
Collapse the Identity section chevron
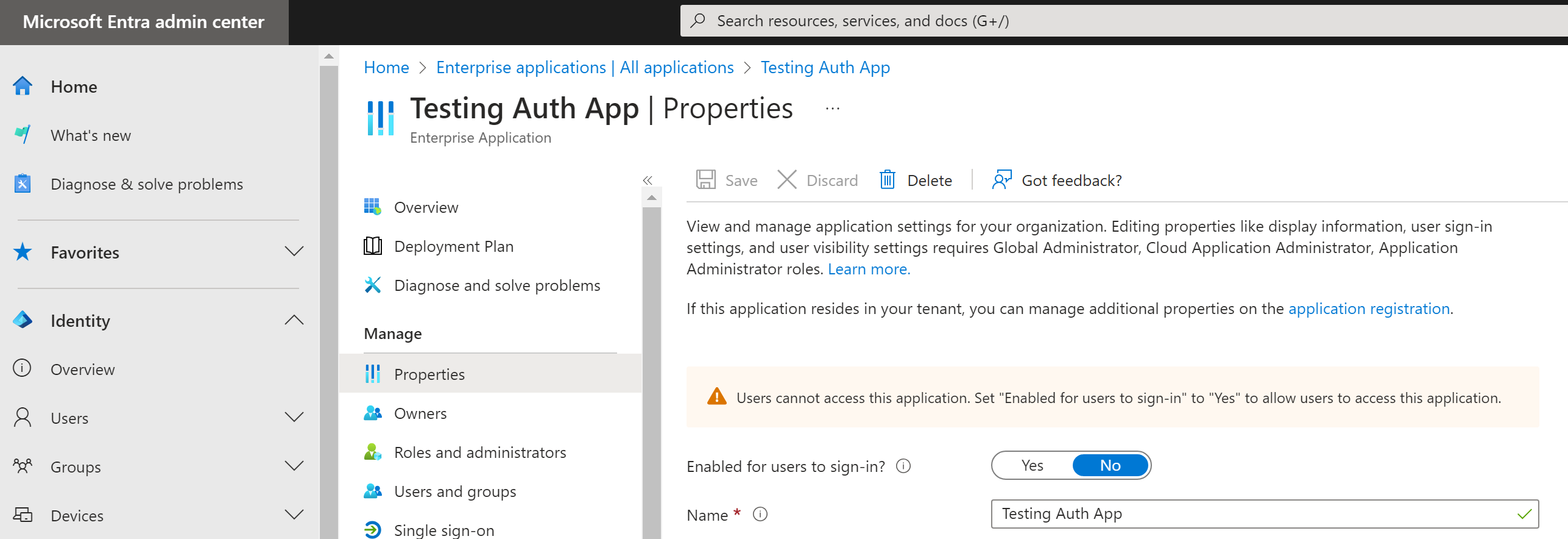(x=294, y=320)
